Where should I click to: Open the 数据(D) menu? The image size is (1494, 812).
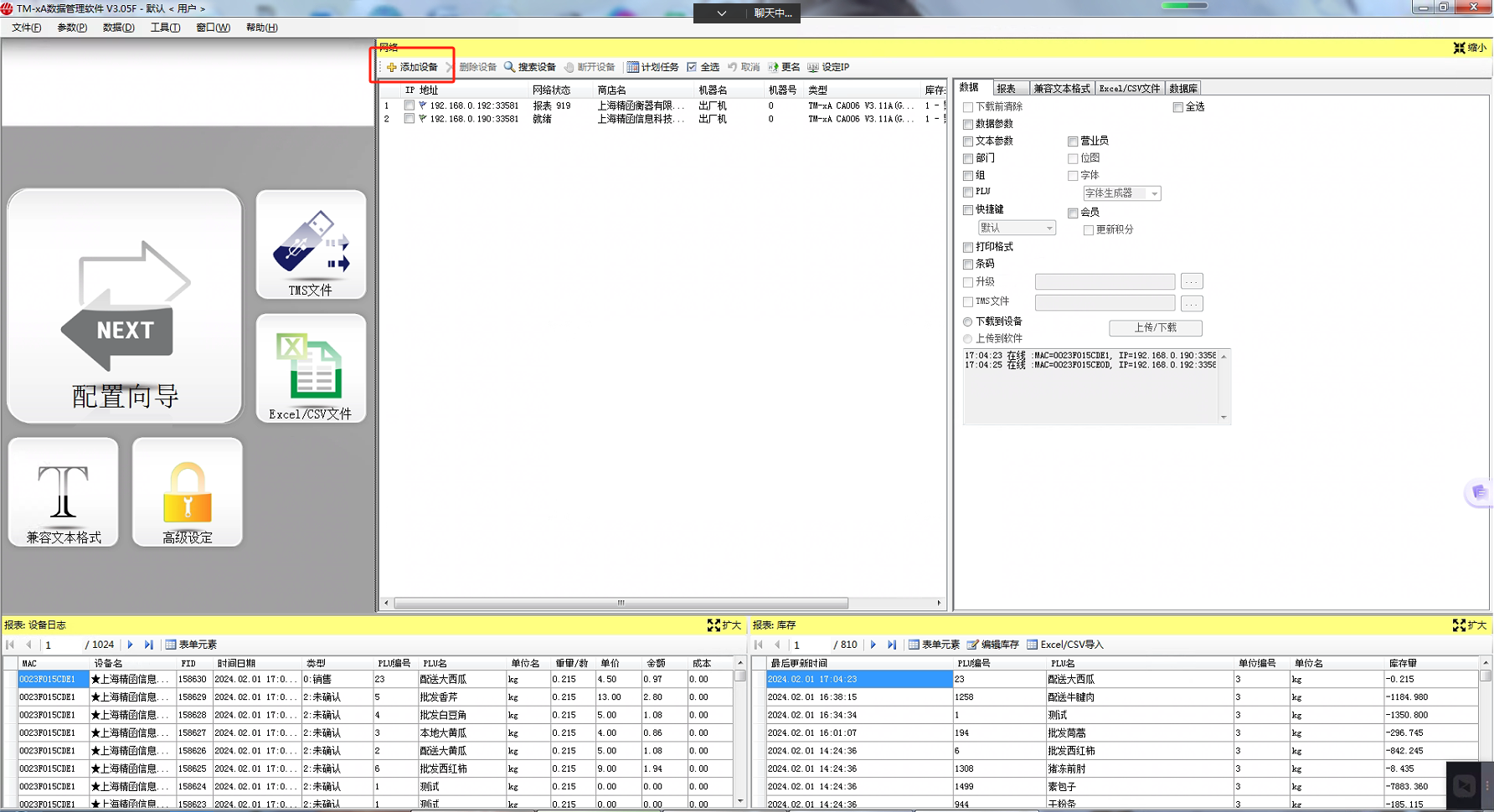tap(118, 28)
